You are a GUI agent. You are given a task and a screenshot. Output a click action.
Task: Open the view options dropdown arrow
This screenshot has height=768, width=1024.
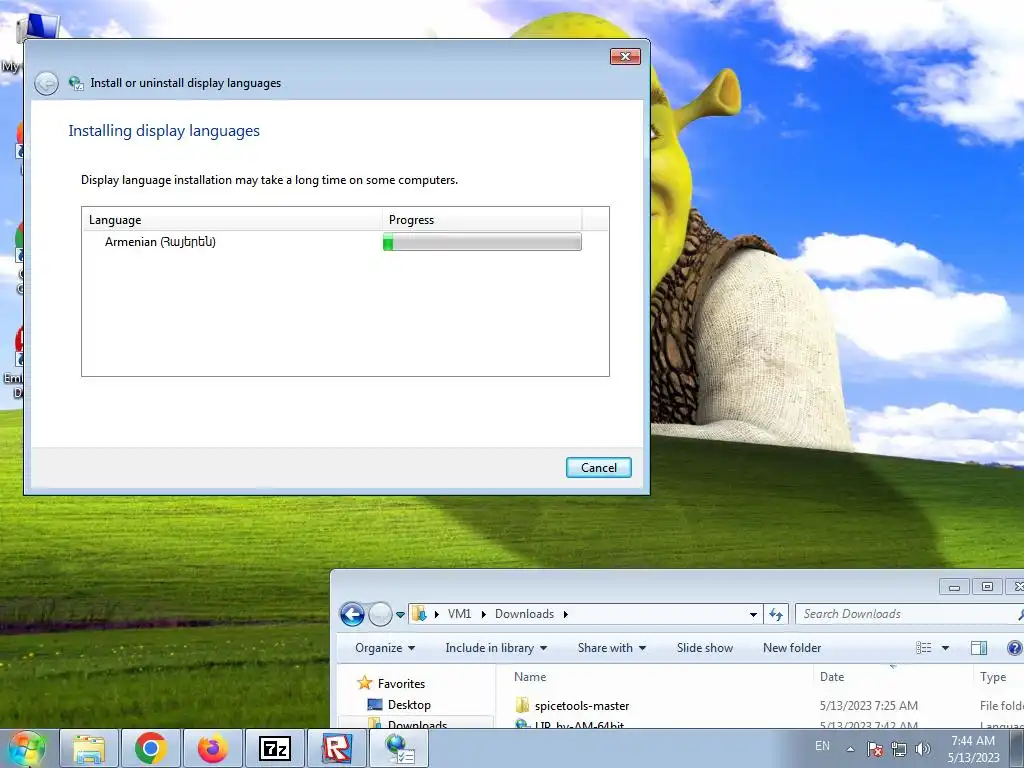945,648
